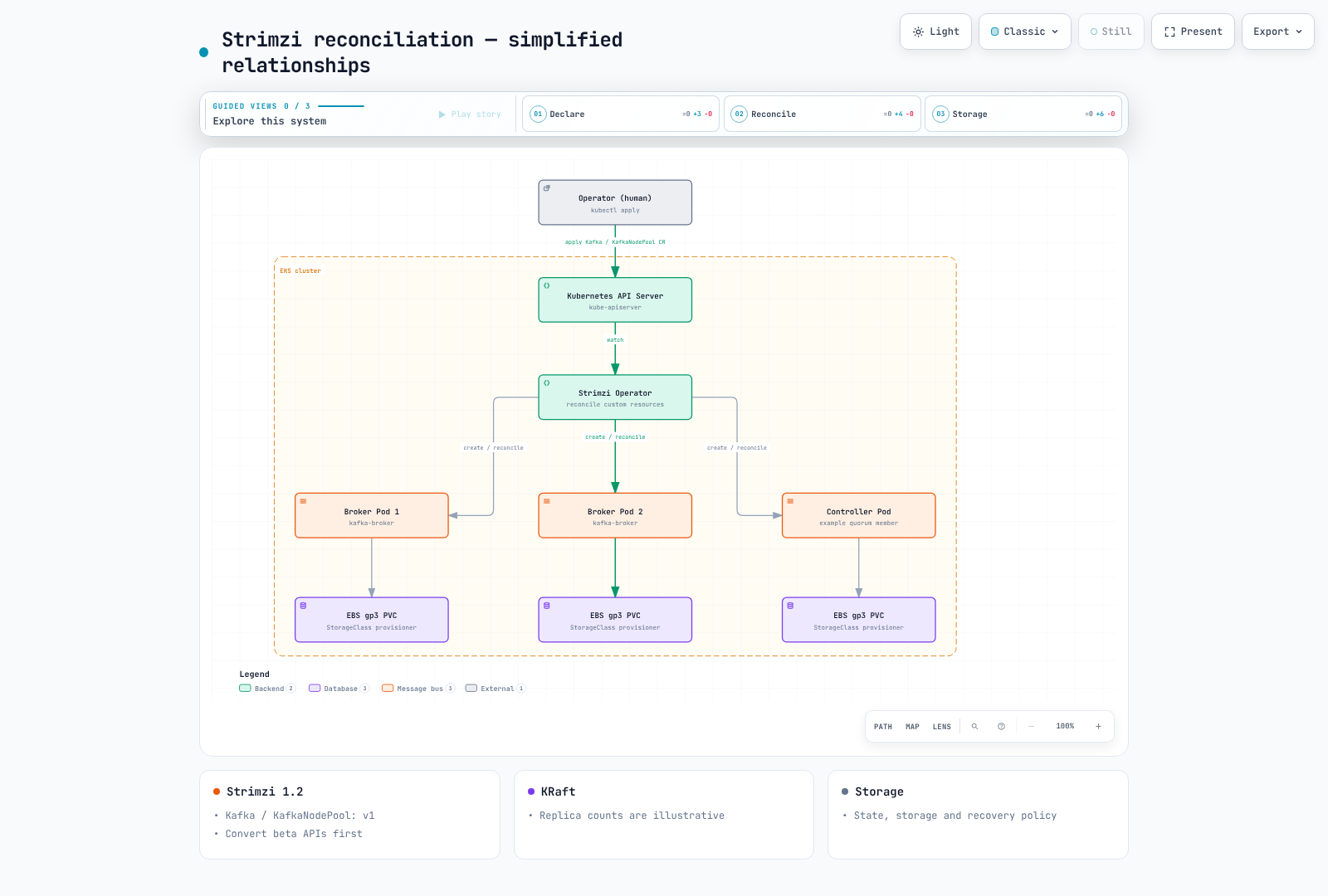This screenshot has width=1328, height=896.
Task: Open the Classic style dropdown
Action: 1025,32
